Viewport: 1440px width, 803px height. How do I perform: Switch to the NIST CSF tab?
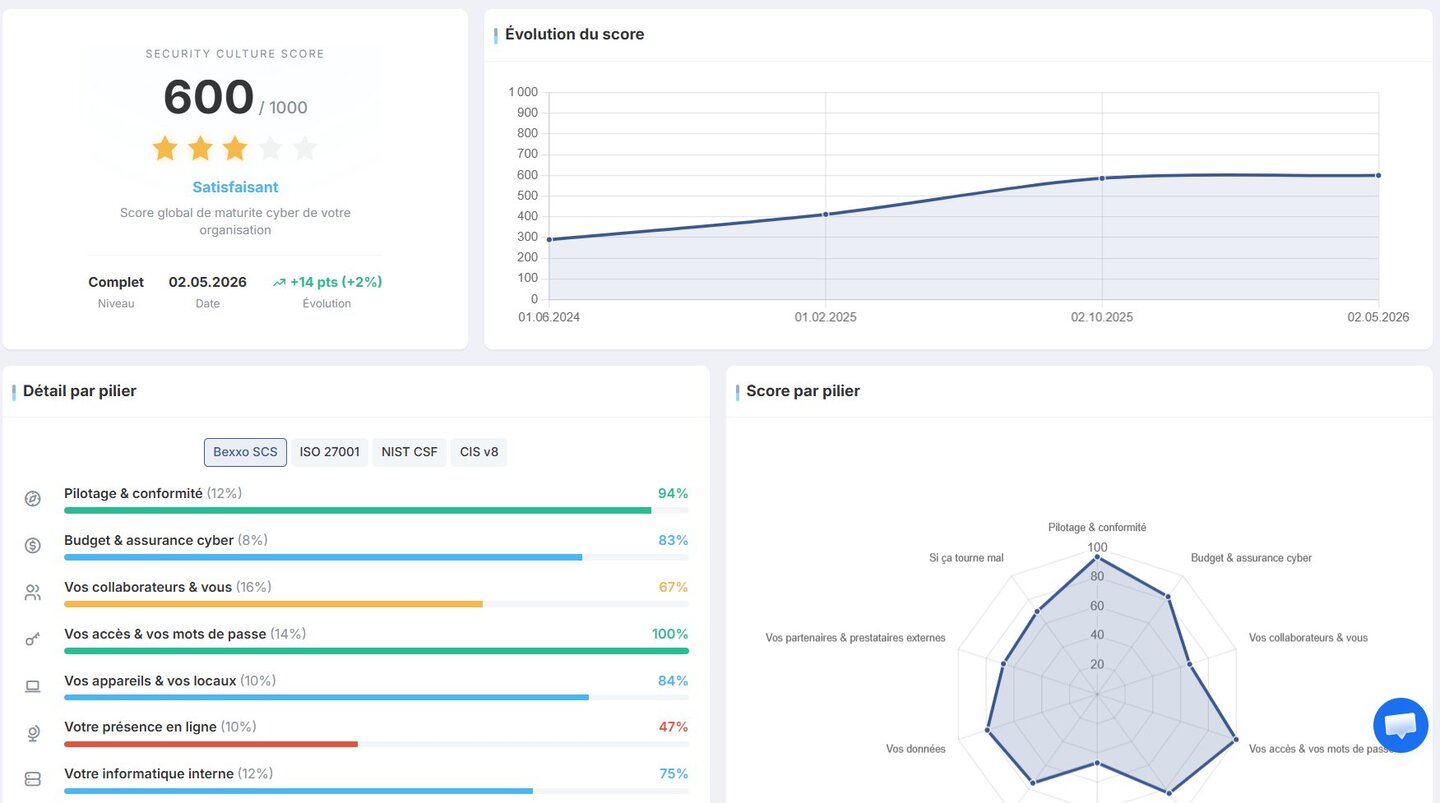[409, 452]
